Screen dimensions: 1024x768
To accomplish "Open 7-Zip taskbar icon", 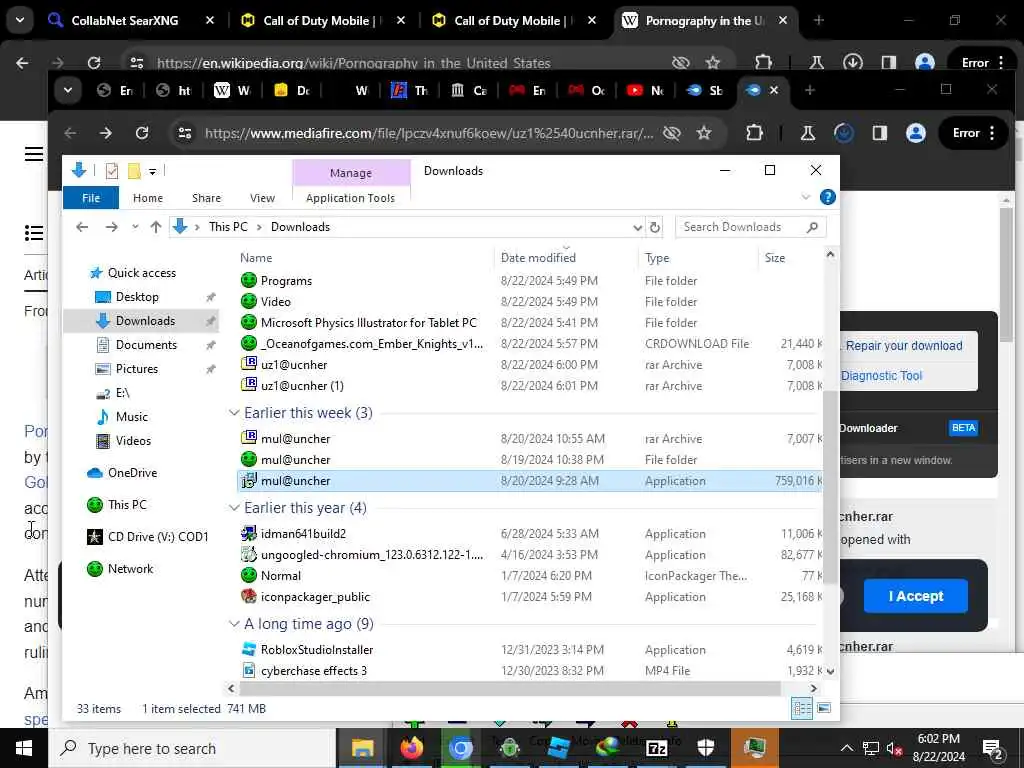I will 656,748.
